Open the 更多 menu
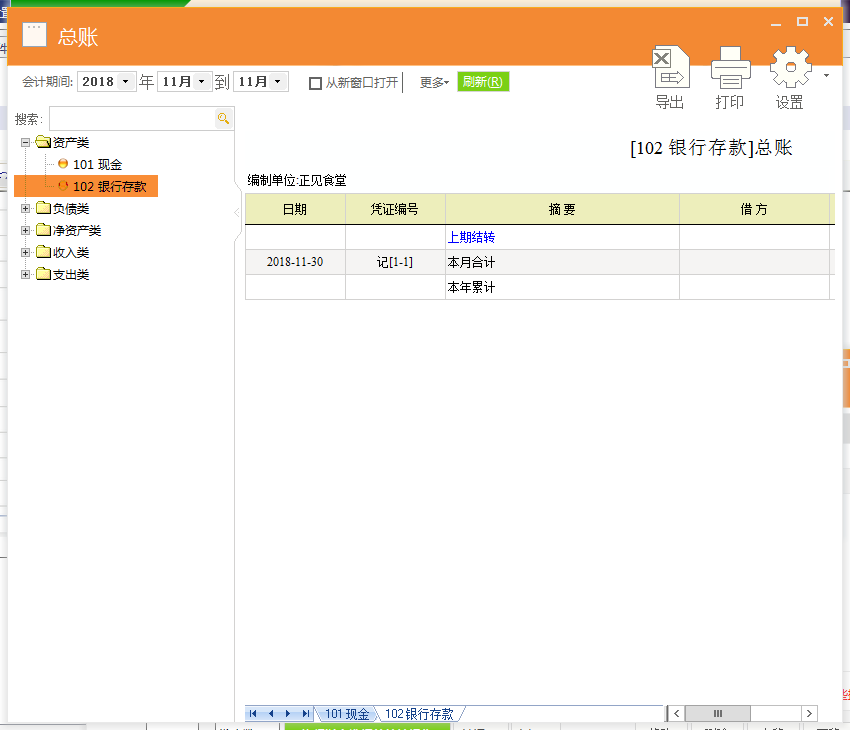The height and width of the screenshot is (730, 850). point(434,83)
